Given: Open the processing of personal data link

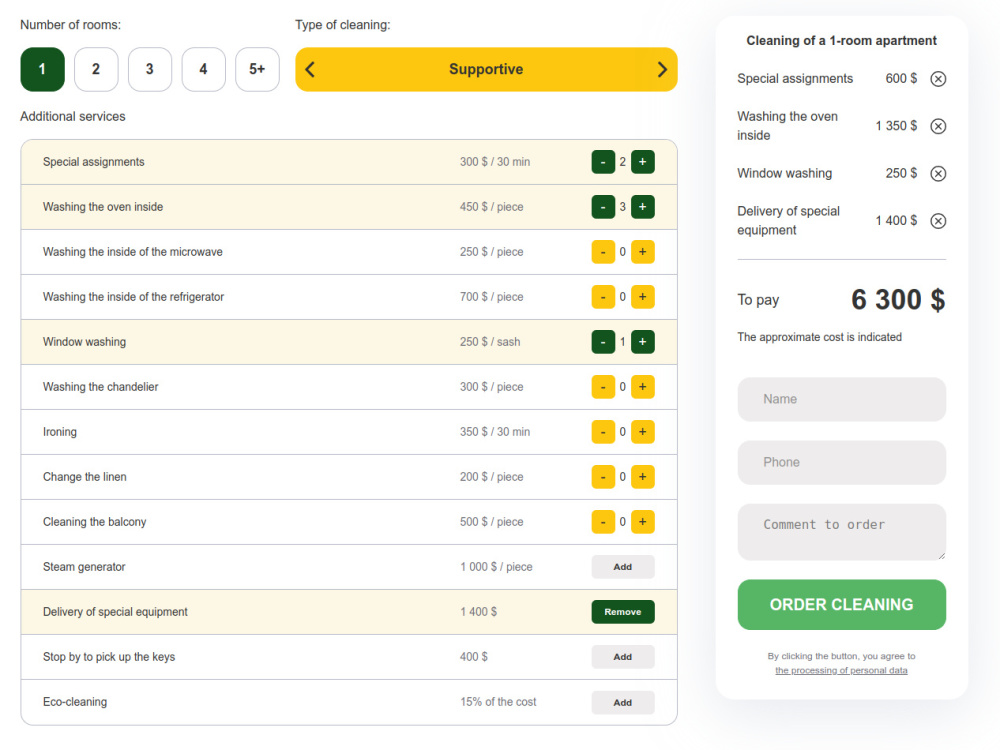Looking at the screenshot, I should pos(841,670).
